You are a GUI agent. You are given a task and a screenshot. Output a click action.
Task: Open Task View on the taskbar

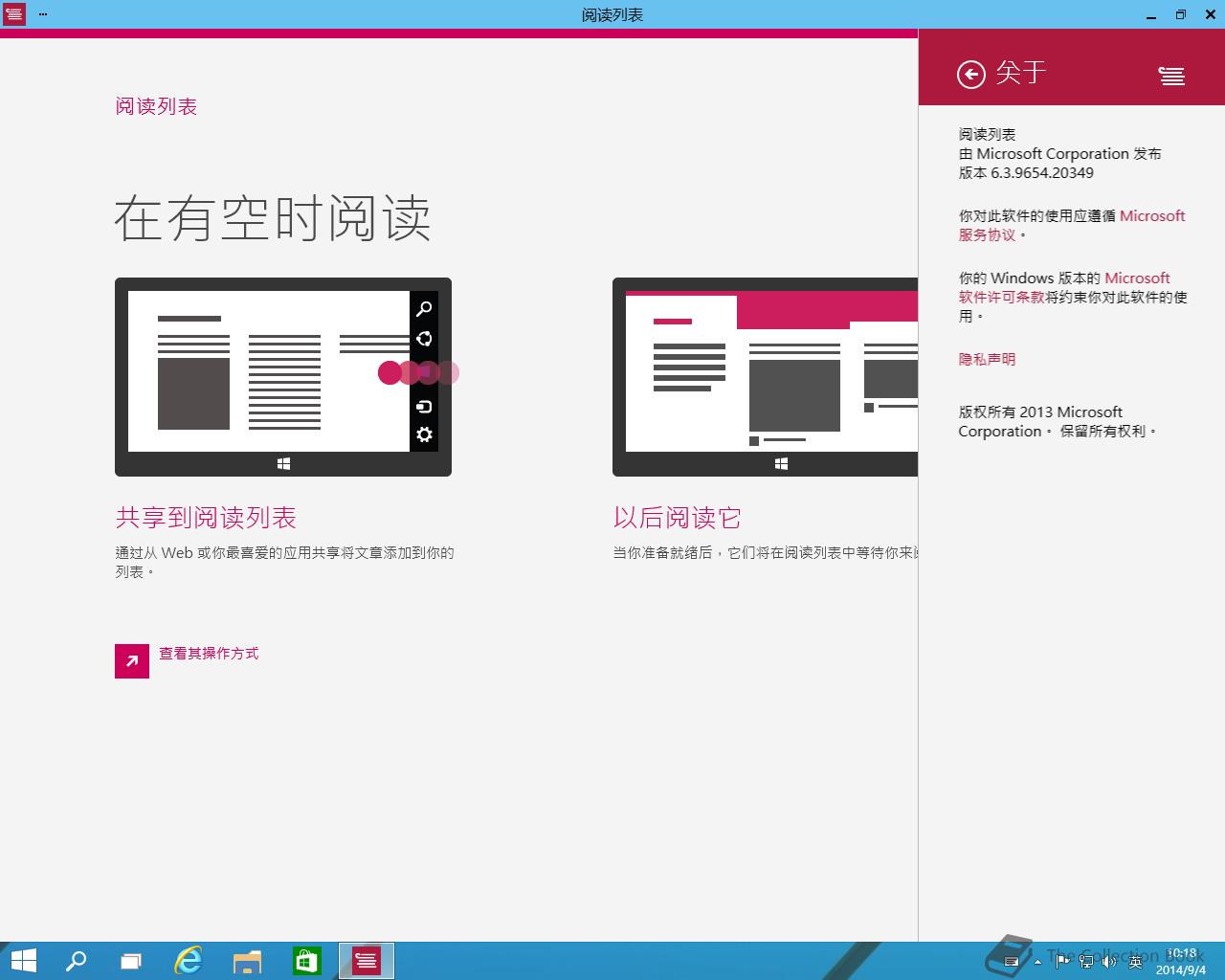(131, 960)
